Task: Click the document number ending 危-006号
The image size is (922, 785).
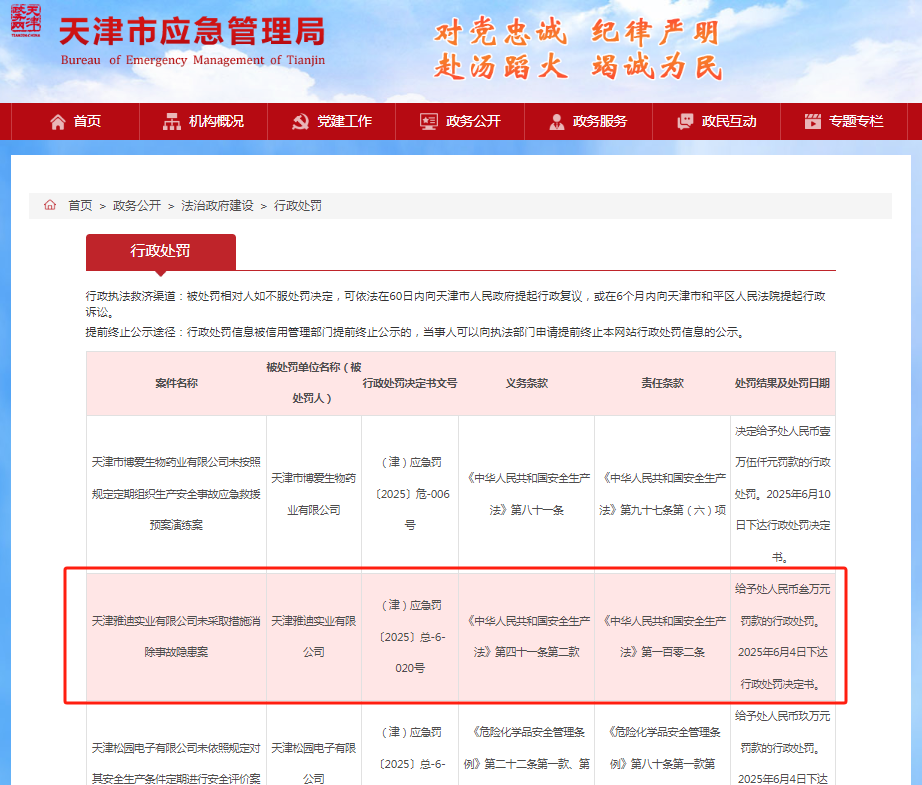Action: (x=410, y=494)
